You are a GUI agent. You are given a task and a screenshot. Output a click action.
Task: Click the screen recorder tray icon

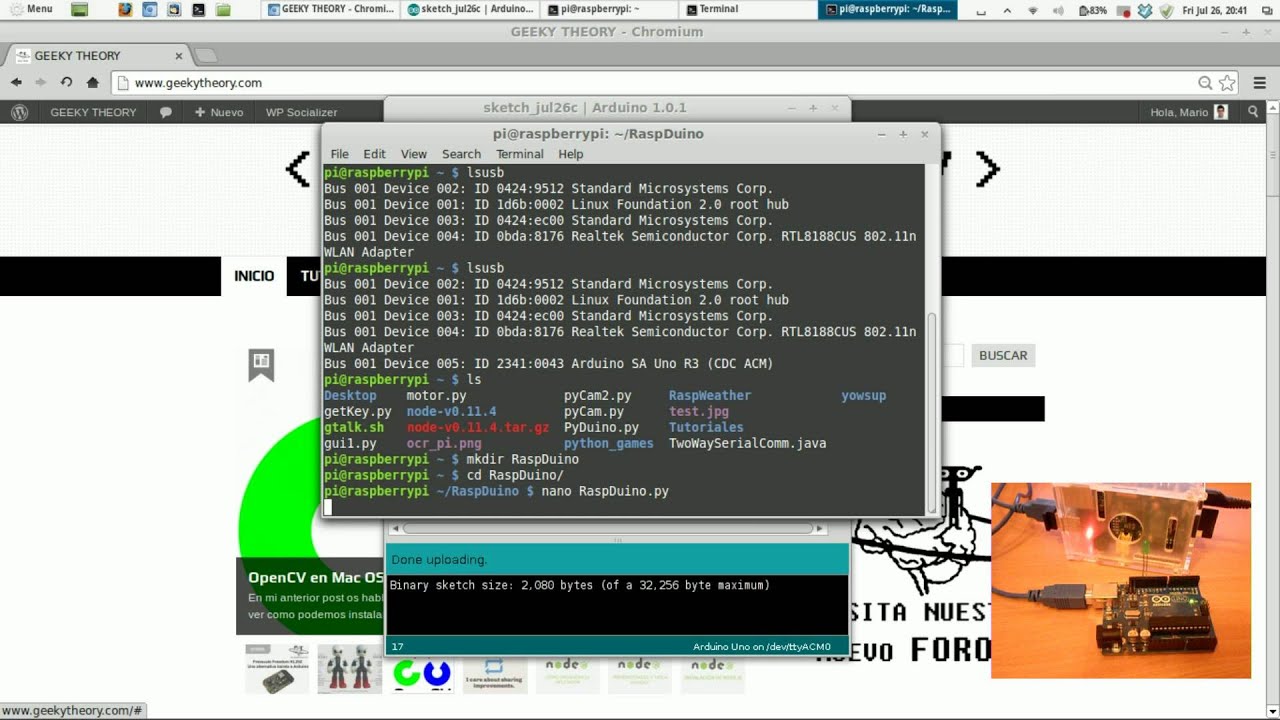1125,10
